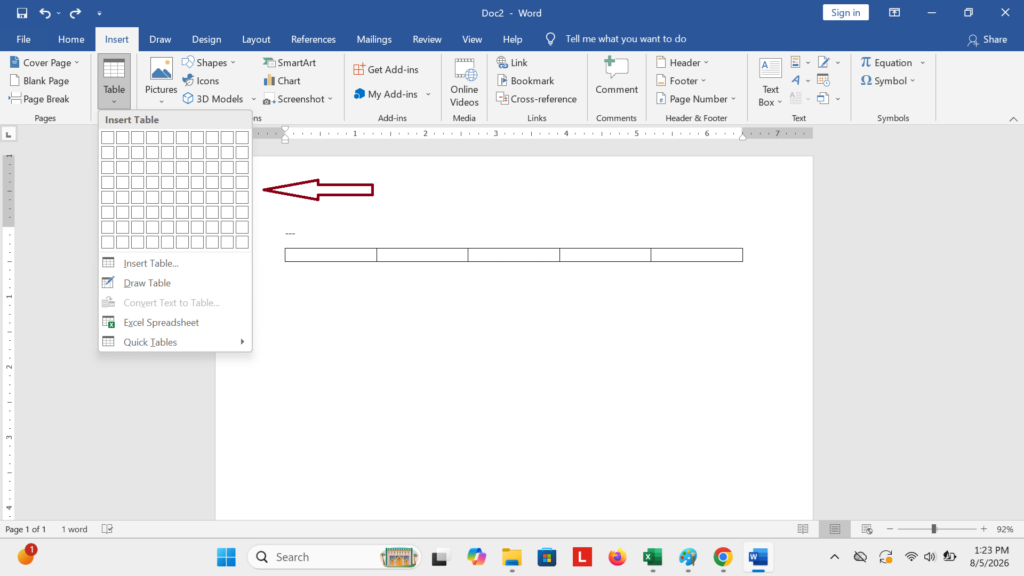Viewport: 1024px width, 576px height.
Task: Expand the Quick Tables submenu
Action: click(x=175, y=342)
